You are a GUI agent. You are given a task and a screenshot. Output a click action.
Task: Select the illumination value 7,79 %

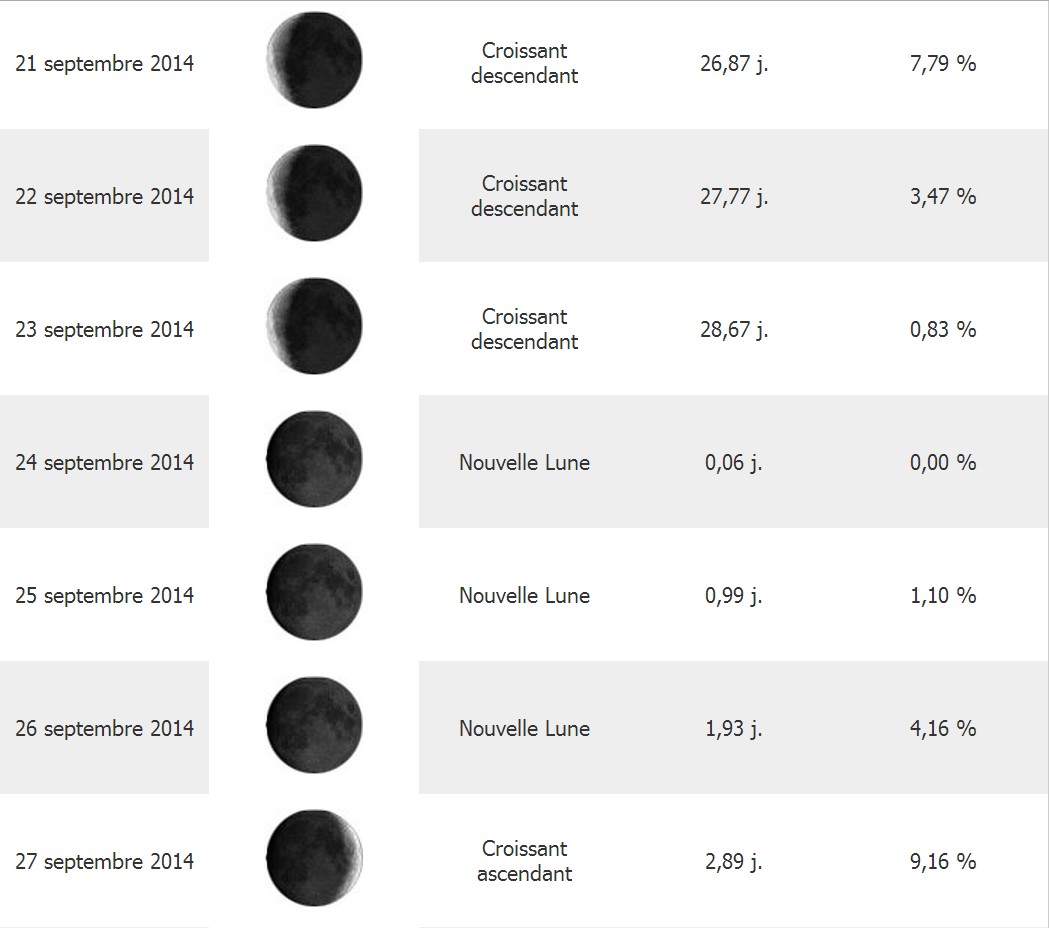[943, 64]
